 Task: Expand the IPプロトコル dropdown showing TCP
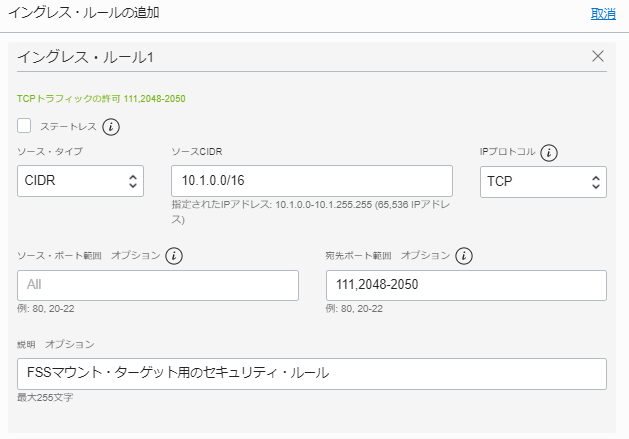(x=543, y=181)
